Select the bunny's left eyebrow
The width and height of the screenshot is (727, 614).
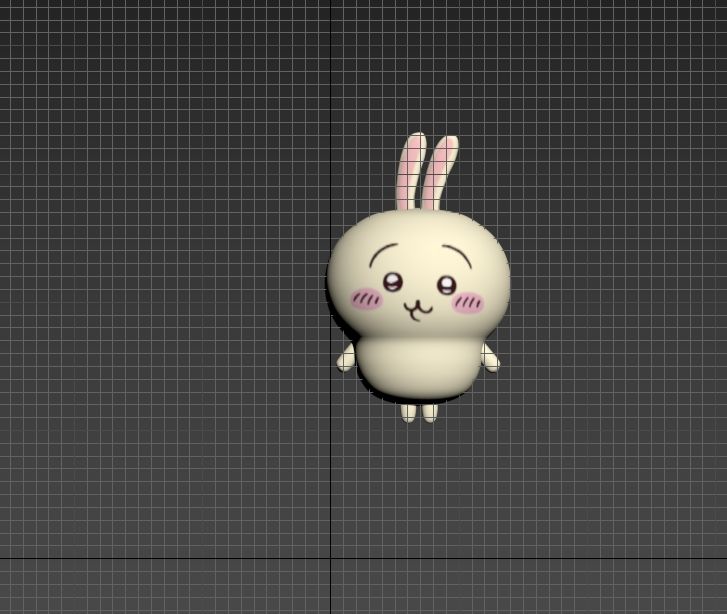(x=384, y=251)
